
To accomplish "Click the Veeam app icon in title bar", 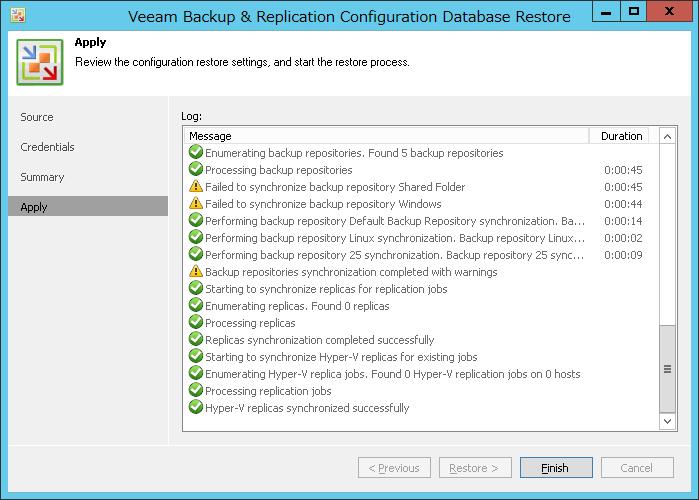I will point(18,16).
